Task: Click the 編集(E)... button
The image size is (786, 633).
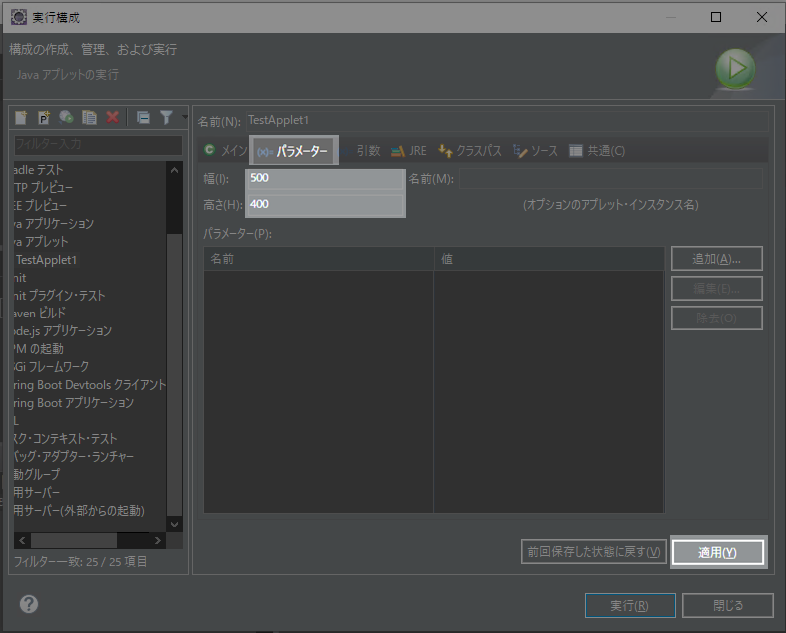Action: click(x=716, y=289)
